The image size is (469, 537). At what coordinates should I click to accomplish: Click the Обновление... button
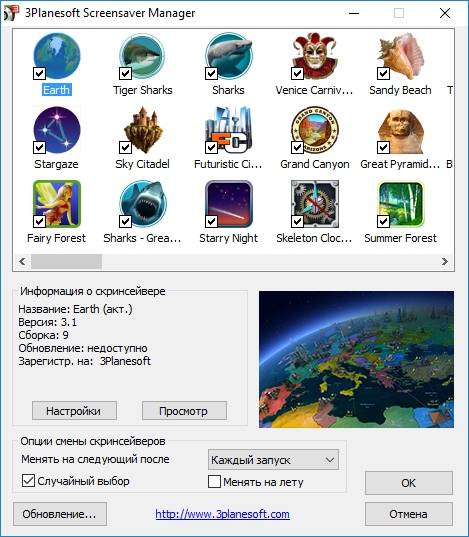[x=60, y=514]
